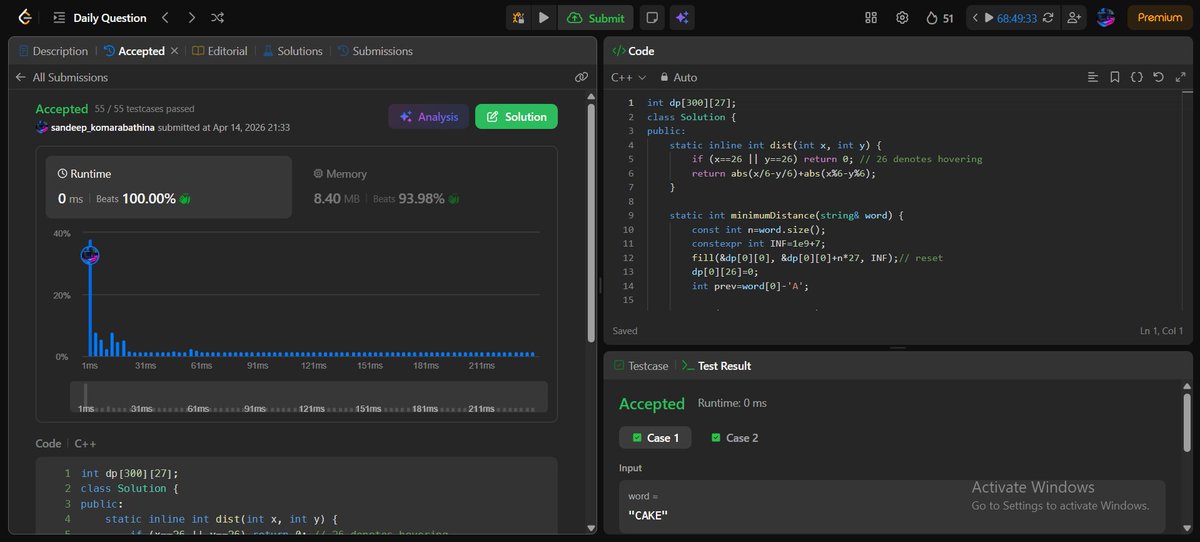Viewport: 1200px width, 542px height.
Task: Open the invite user icon
Action: (x=1075, y=18)
